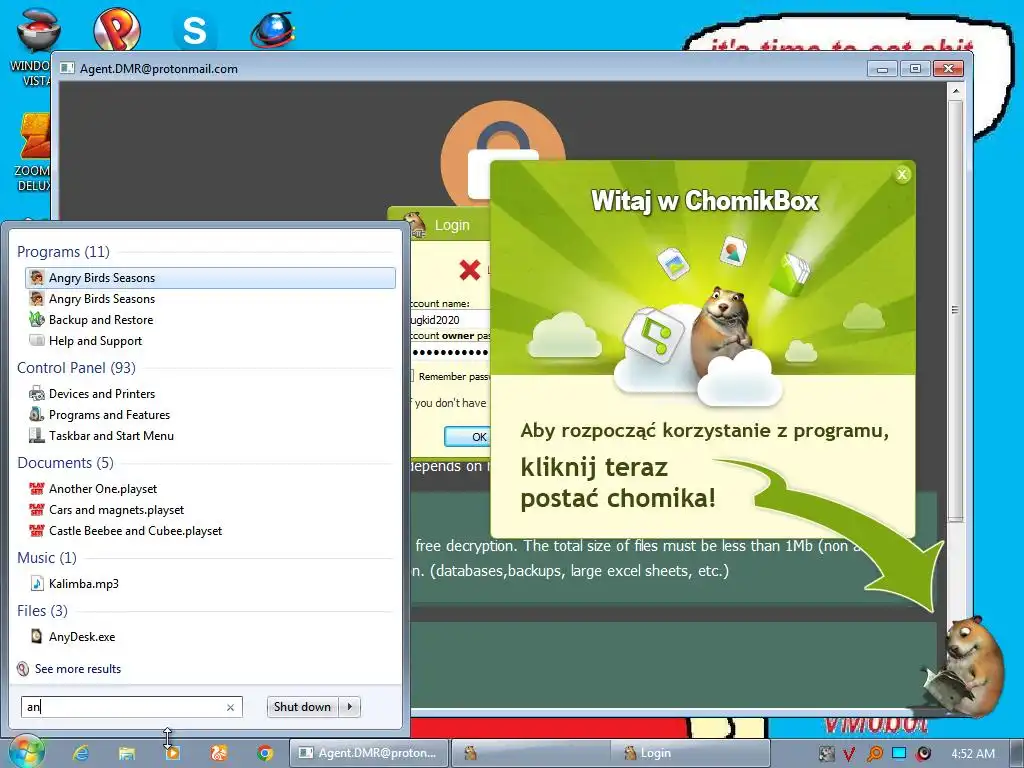
Task: Open Internet Explorer from the taskbar
Action: (x=81, y=753)
